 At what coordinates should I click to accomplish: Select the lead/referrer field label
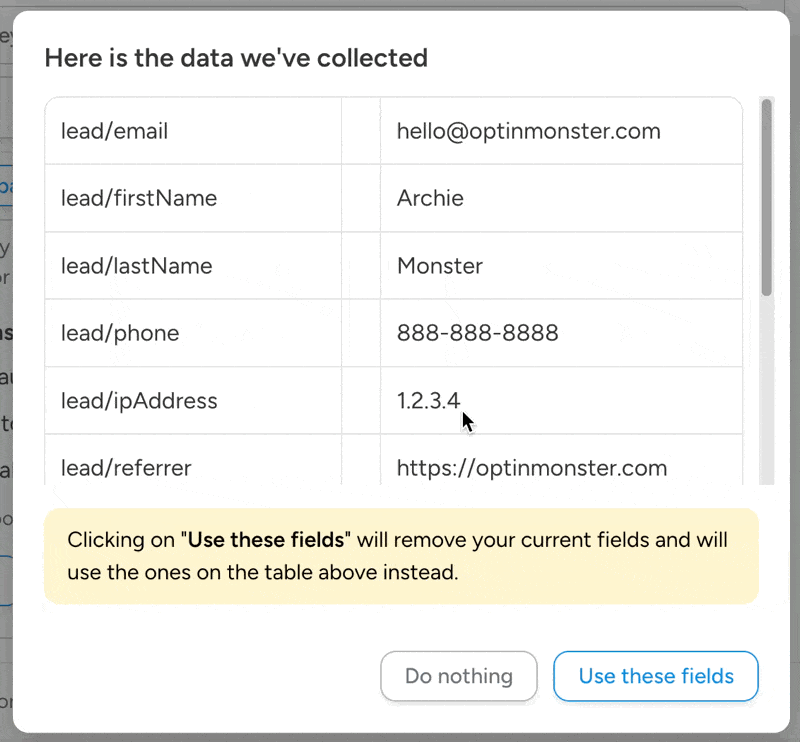coord(126,467)
